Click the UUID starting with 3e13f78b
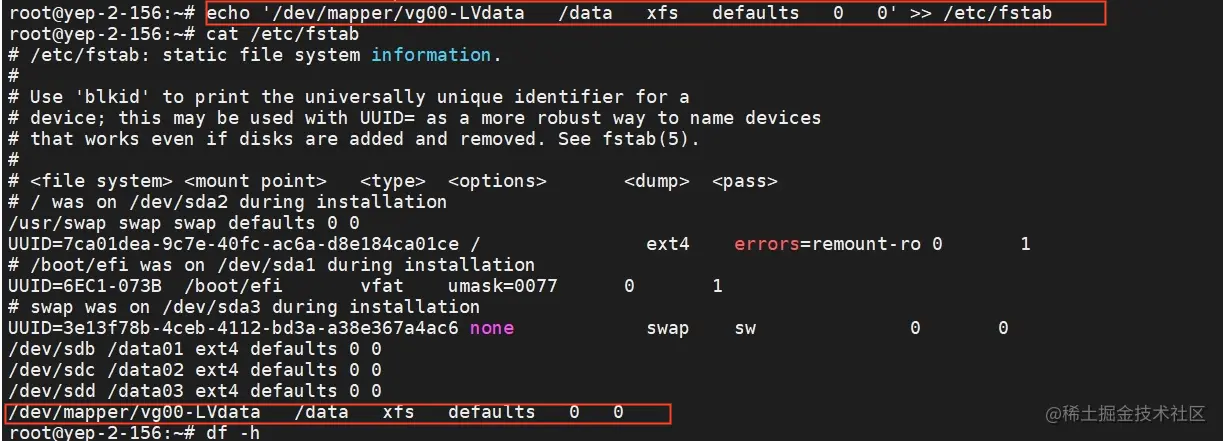 [233, 328]
